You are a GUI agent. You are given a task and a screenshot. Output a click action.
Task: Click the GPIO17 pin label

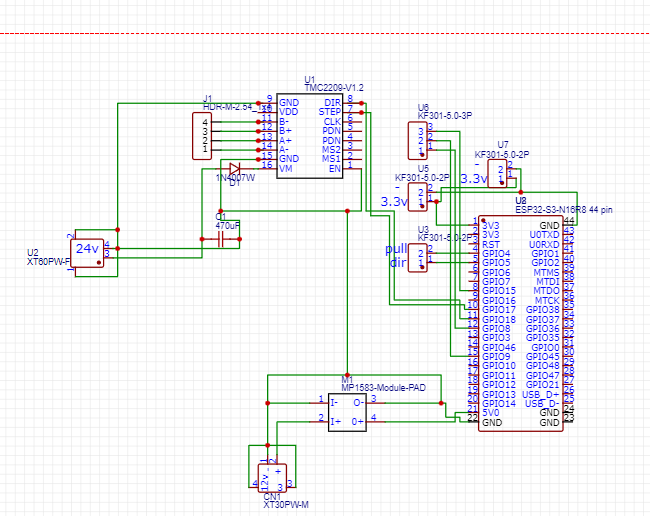point(499,310)
